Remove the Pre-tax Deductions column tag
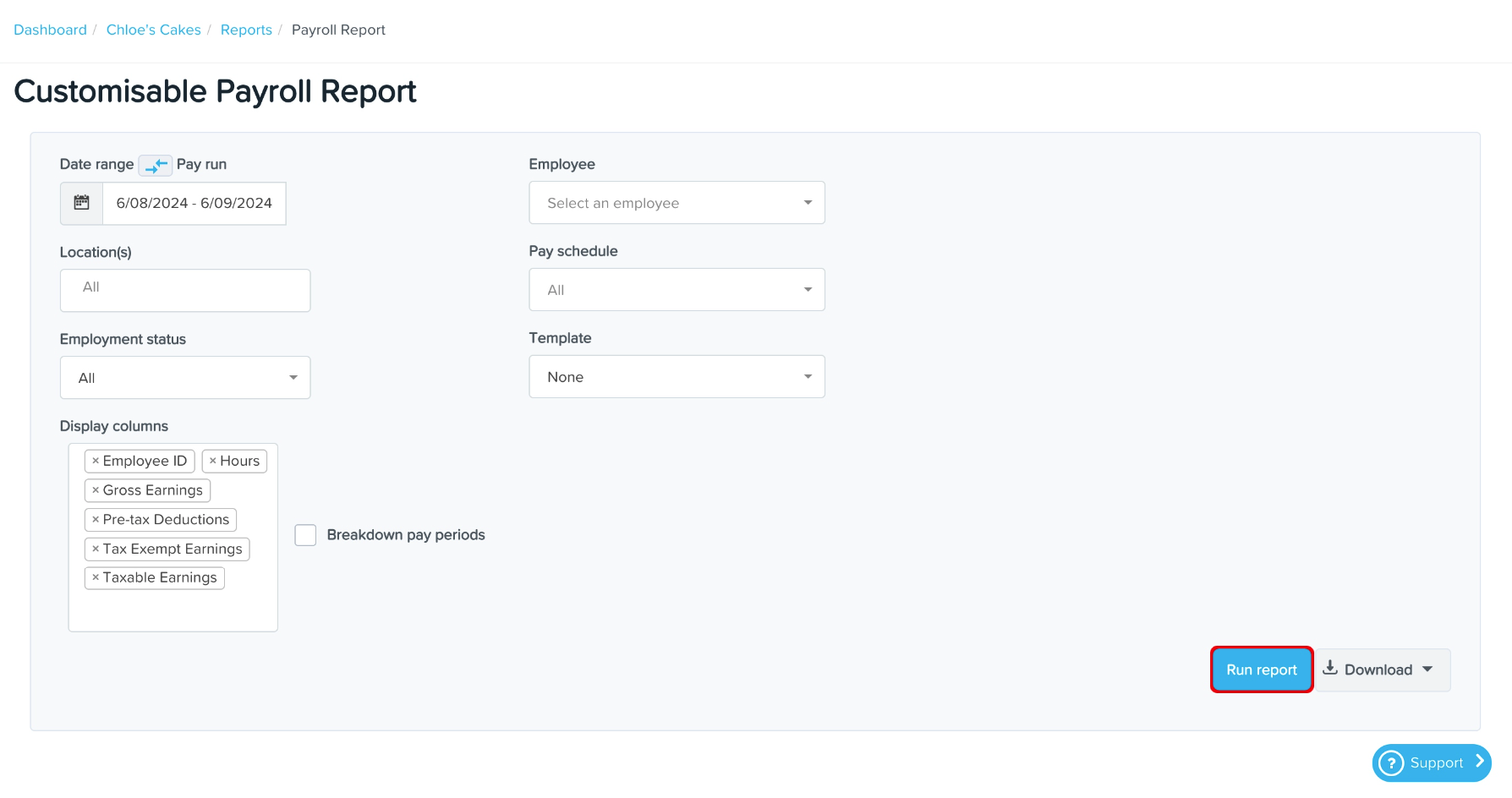 (x=96, y=520)
